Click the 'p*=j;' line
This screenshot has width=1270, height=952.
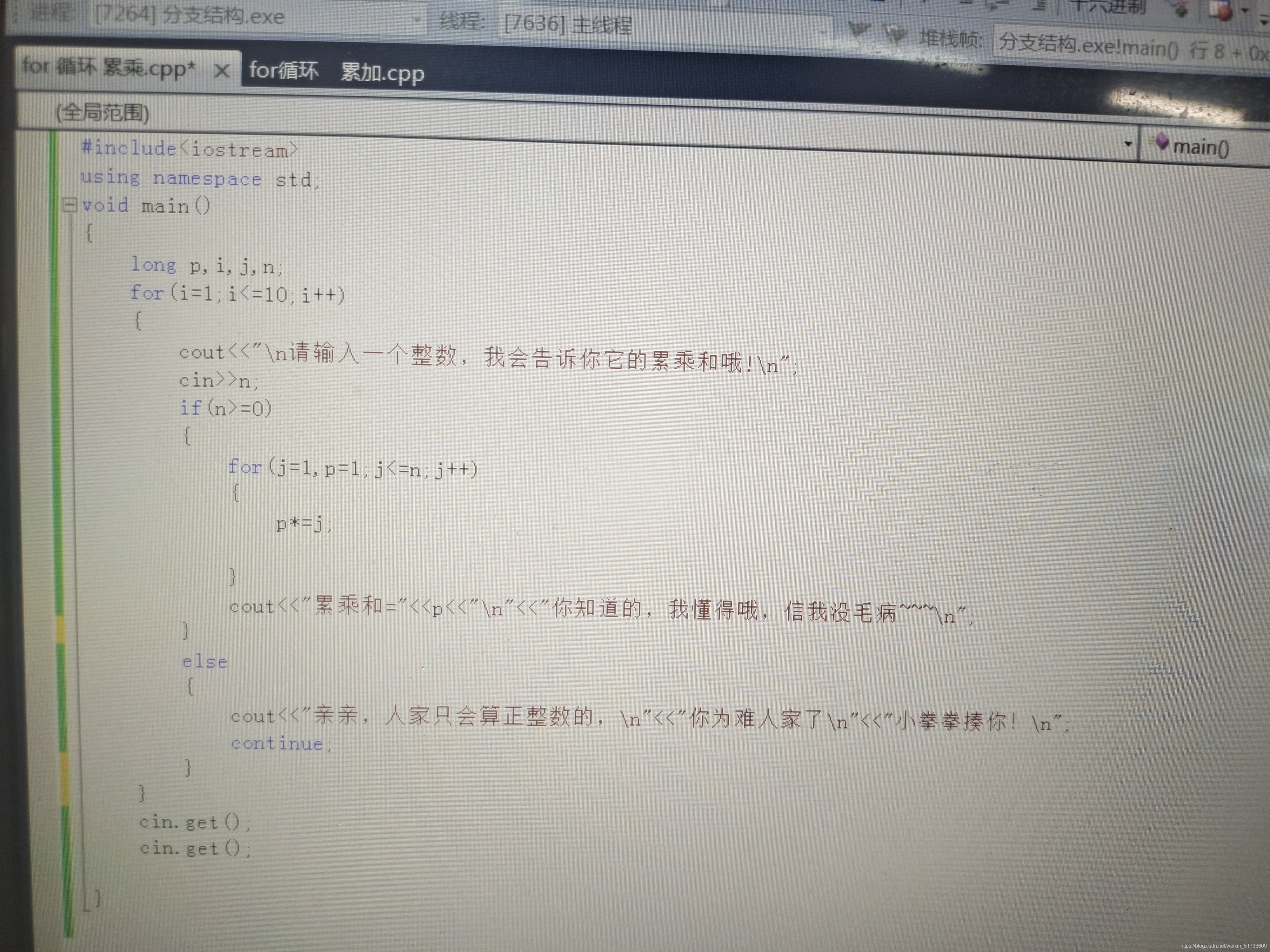click(x=304, y=523)
